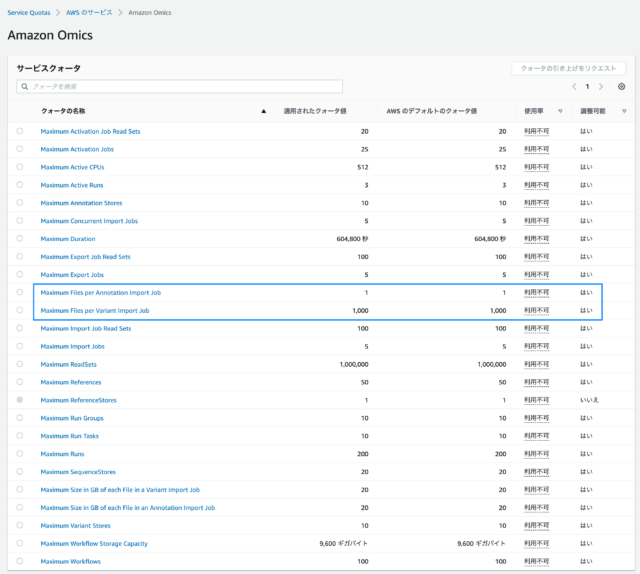
Task: Open Maximum SequenceStores quota link
Action: (78, 472)
